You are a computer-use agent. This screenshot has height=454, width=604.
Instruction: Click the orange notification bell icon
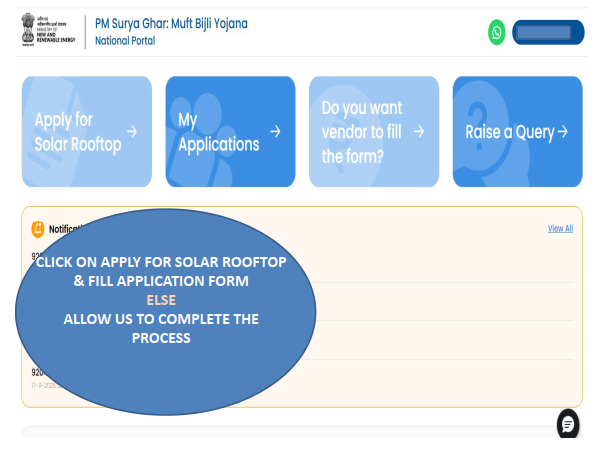tap(38, 229)
